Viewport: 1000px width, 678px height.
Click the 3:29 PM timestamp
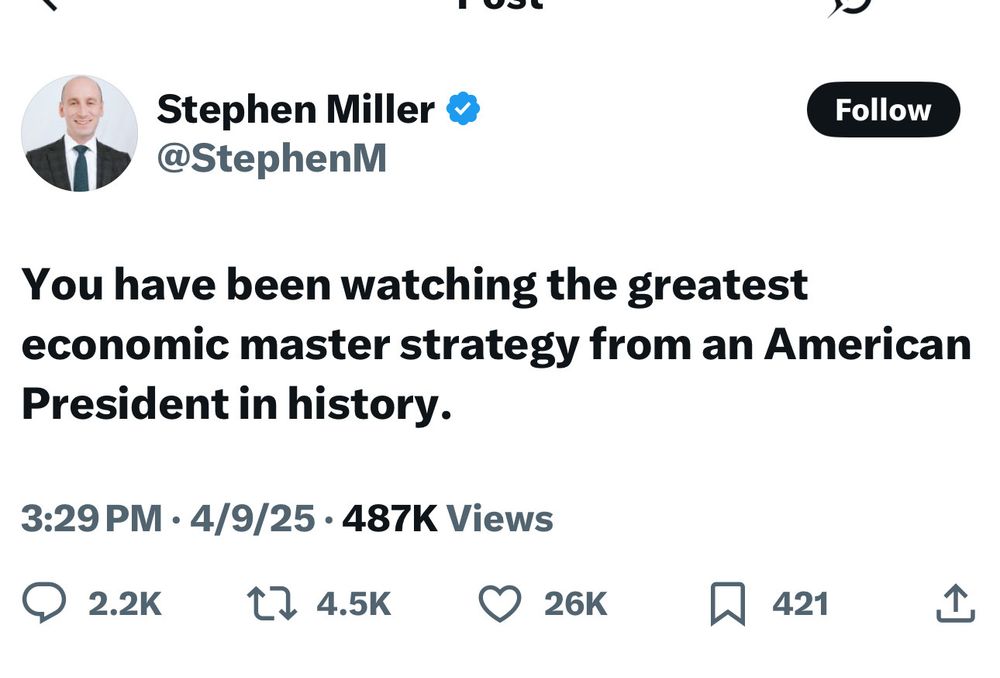click(x=92, y=518)
